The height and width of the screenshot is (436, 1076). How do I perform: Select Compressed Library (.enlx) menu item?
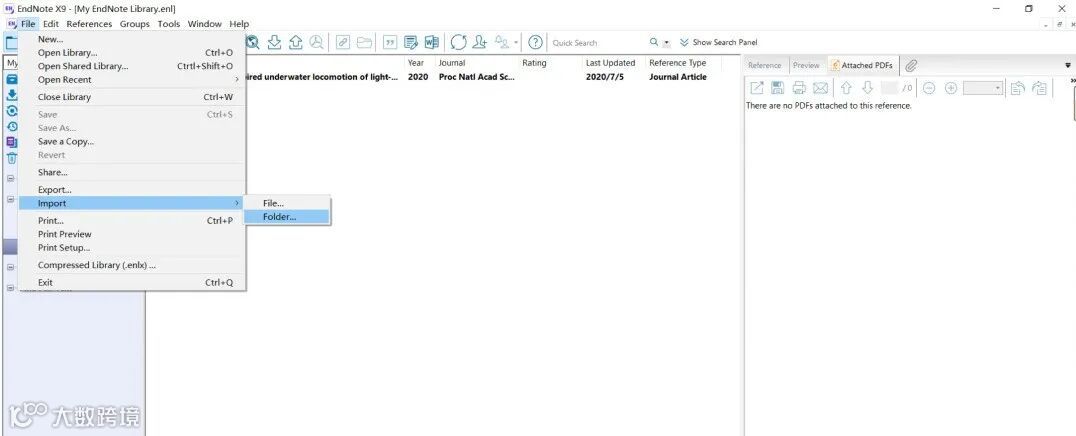pyautogui.click(x=131, y=265)
